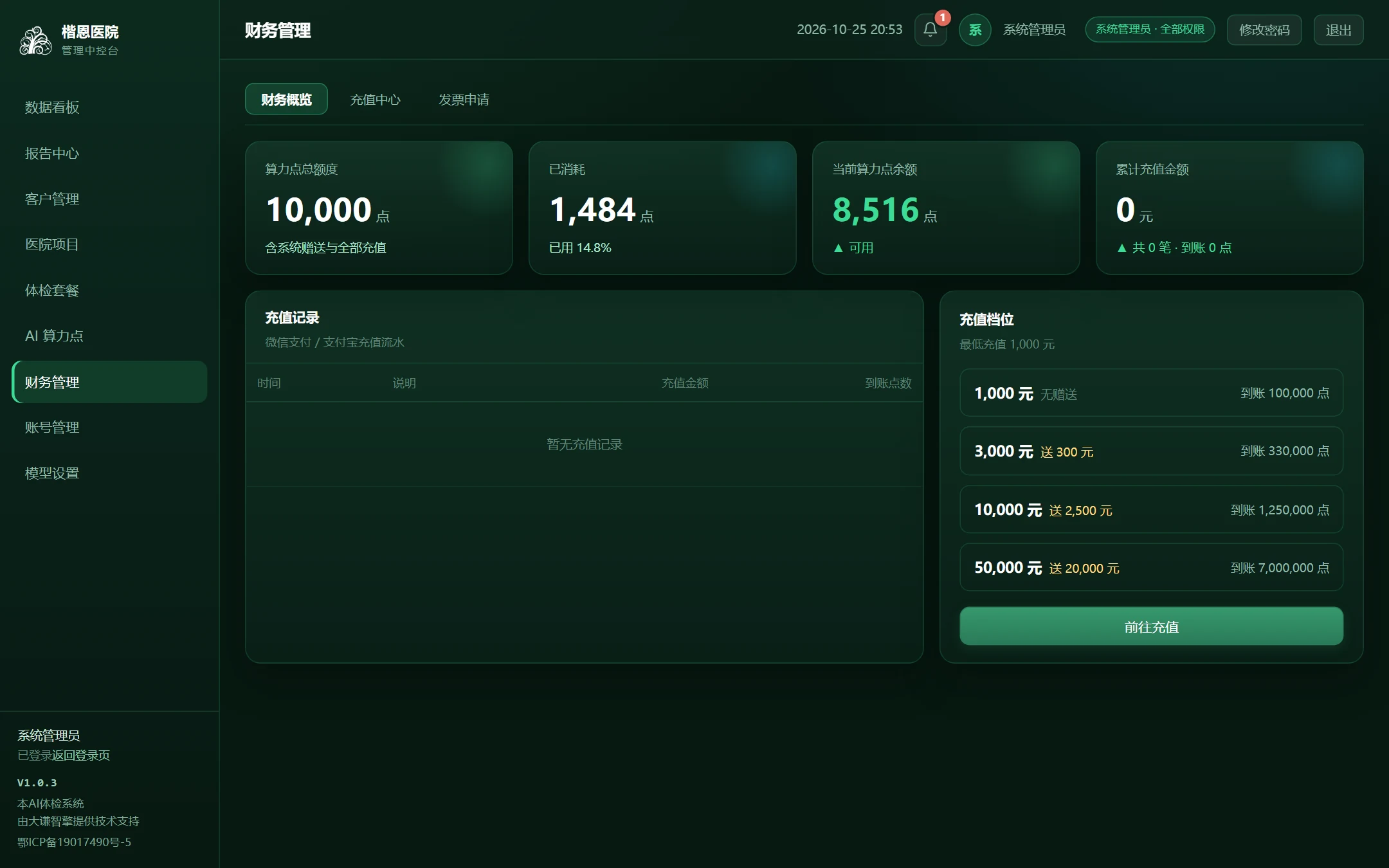Viewport: 1389px width, 868px height.
Task: Click the red notification badge
Action: pos(943,17)
